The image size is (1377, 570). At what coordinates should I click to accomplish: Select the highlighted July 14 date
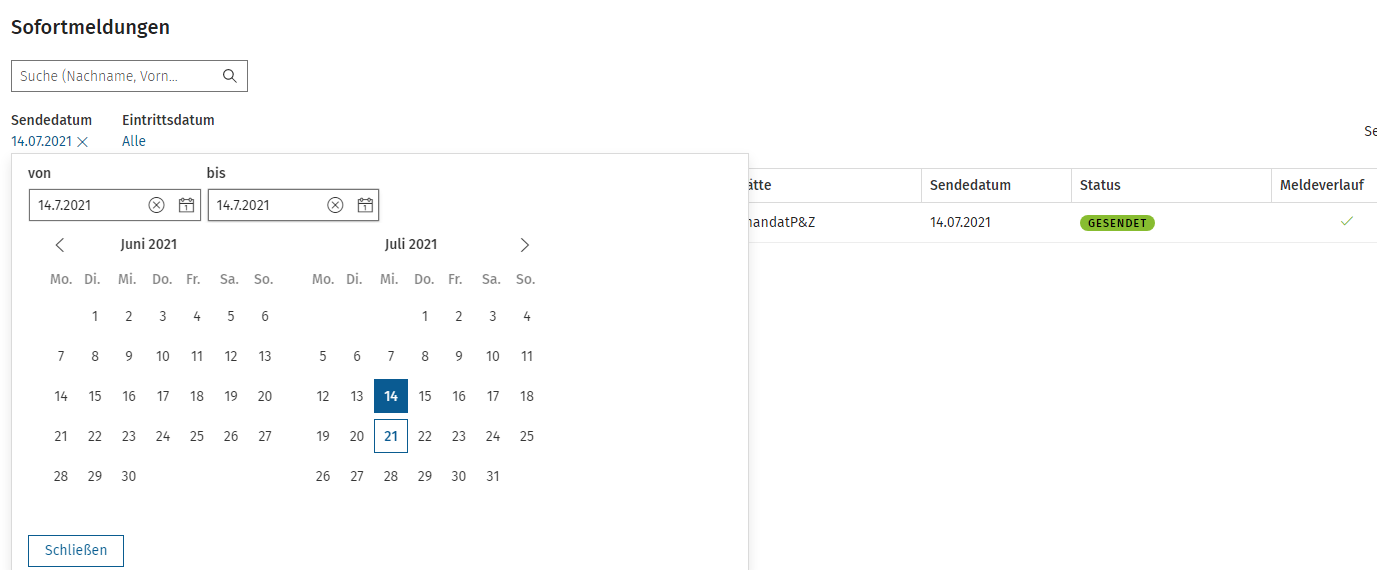391,396
